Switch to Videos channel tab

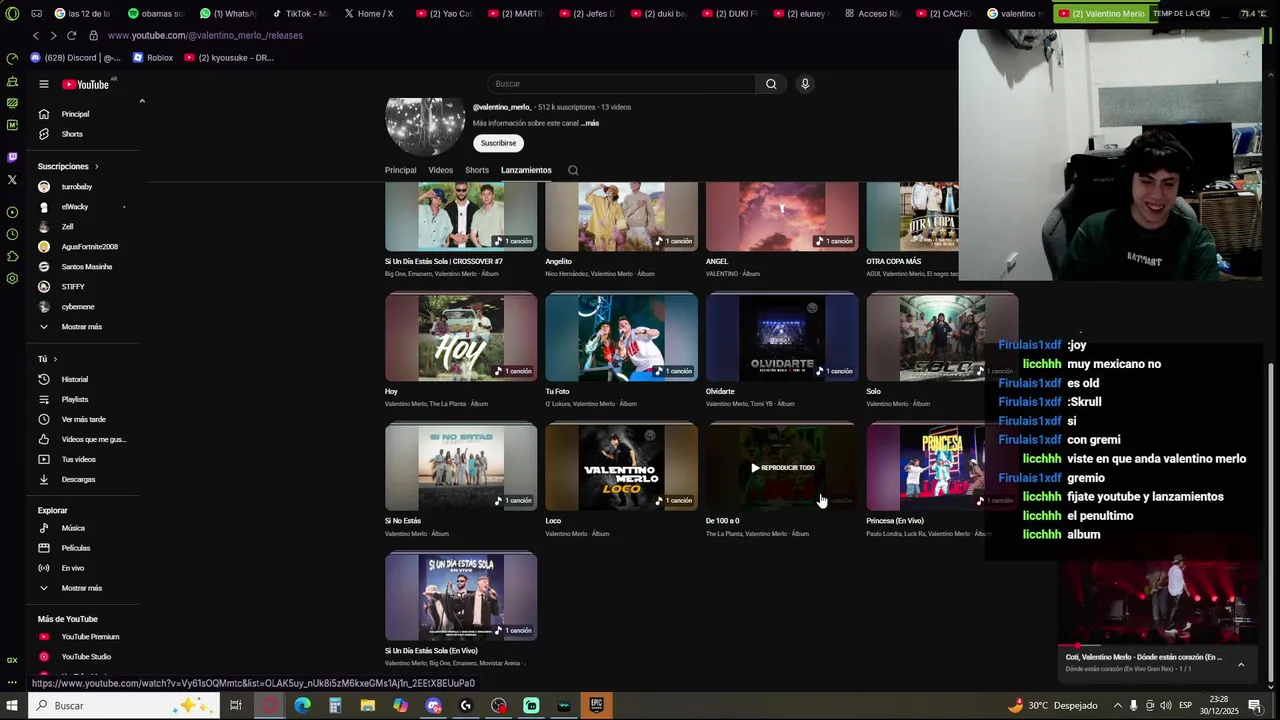point(441,170)
